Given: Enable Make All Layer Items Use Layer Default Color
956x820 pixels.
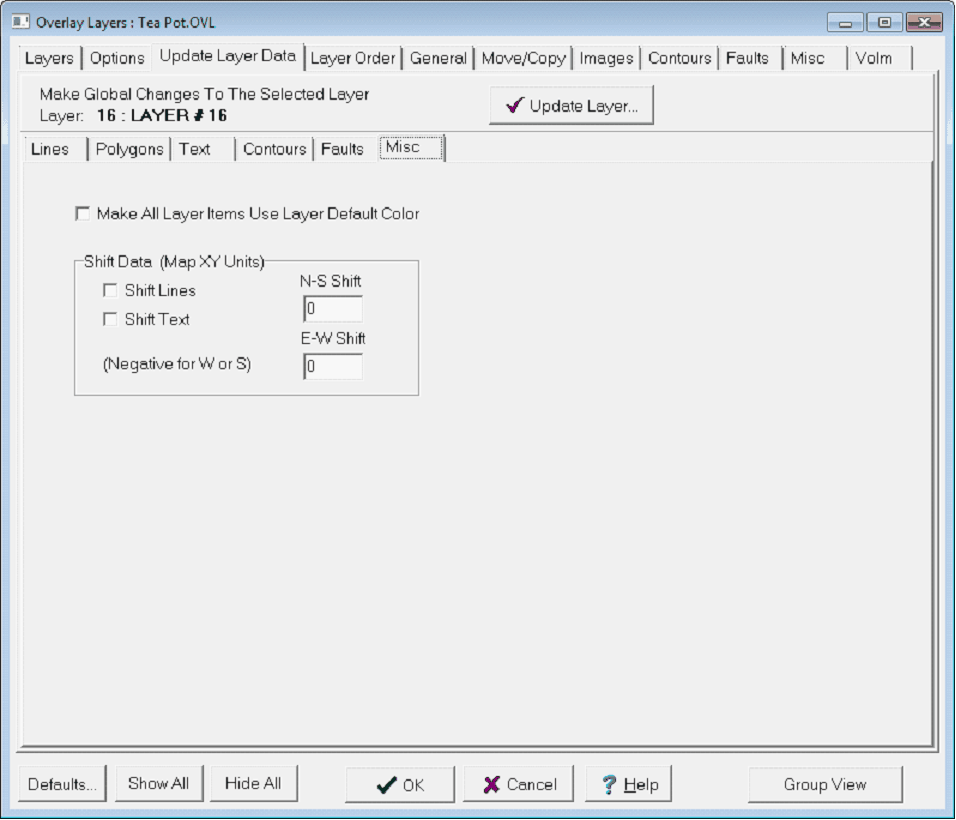Looking at the screenshot, I should click(82, 213).
